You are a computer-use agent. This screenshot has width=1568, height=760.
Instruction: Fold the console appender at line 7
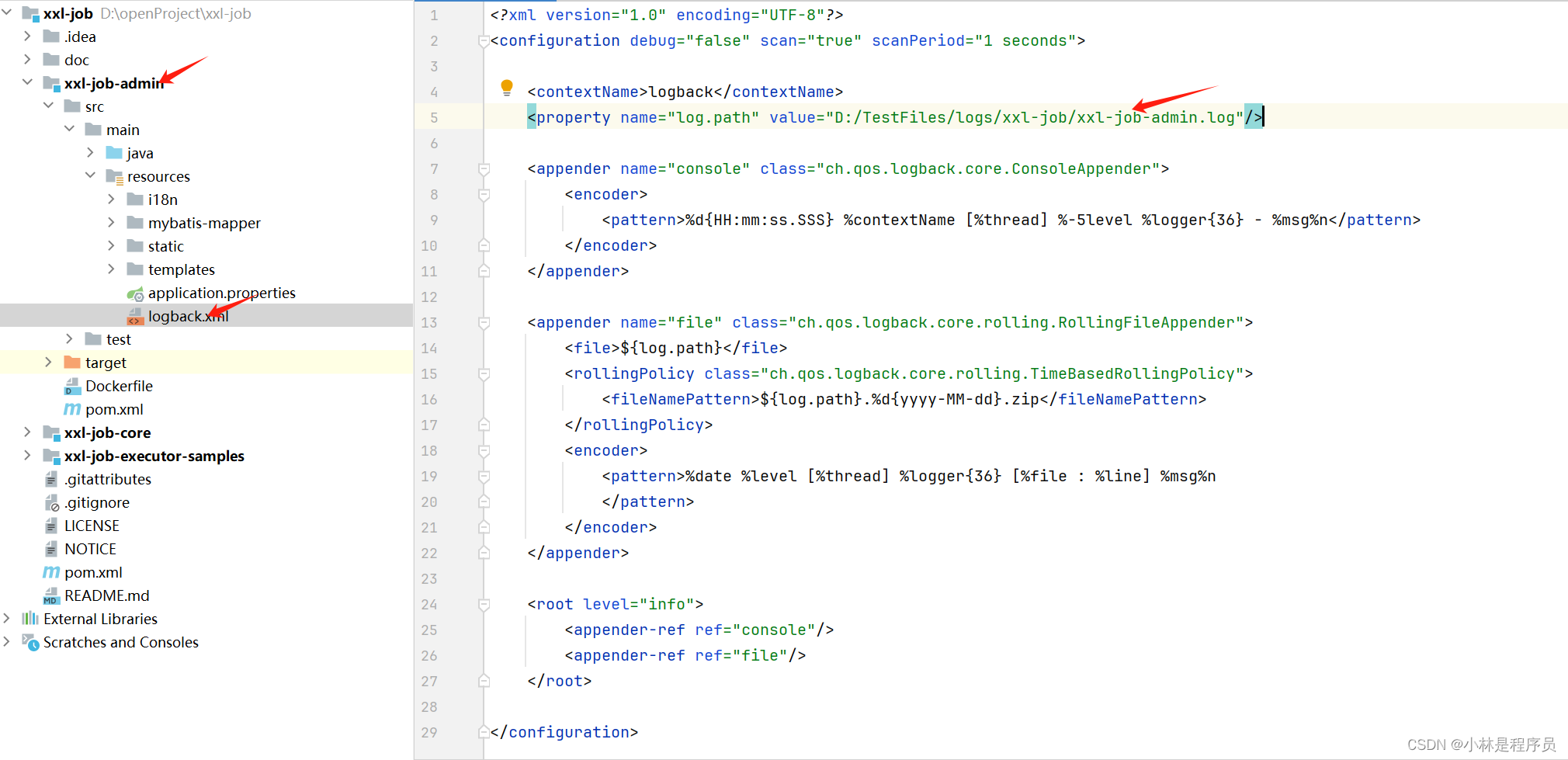click(484, 168)
